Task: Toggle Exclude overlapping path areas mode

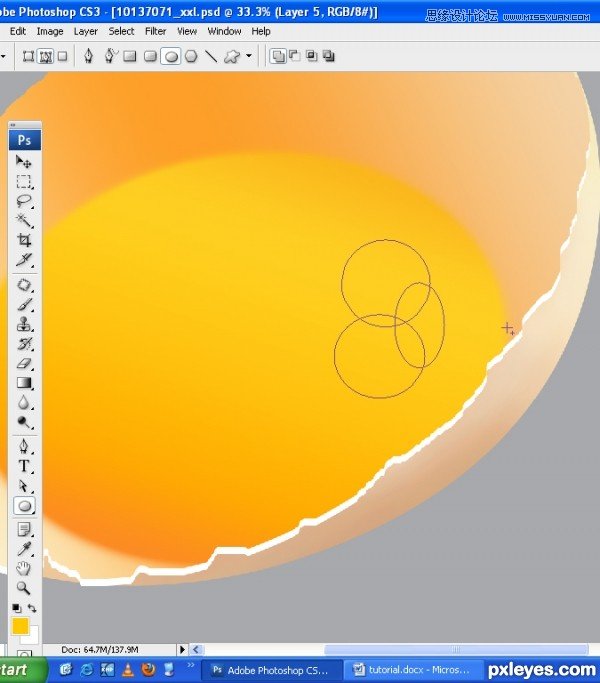Action: coord(329,56)
